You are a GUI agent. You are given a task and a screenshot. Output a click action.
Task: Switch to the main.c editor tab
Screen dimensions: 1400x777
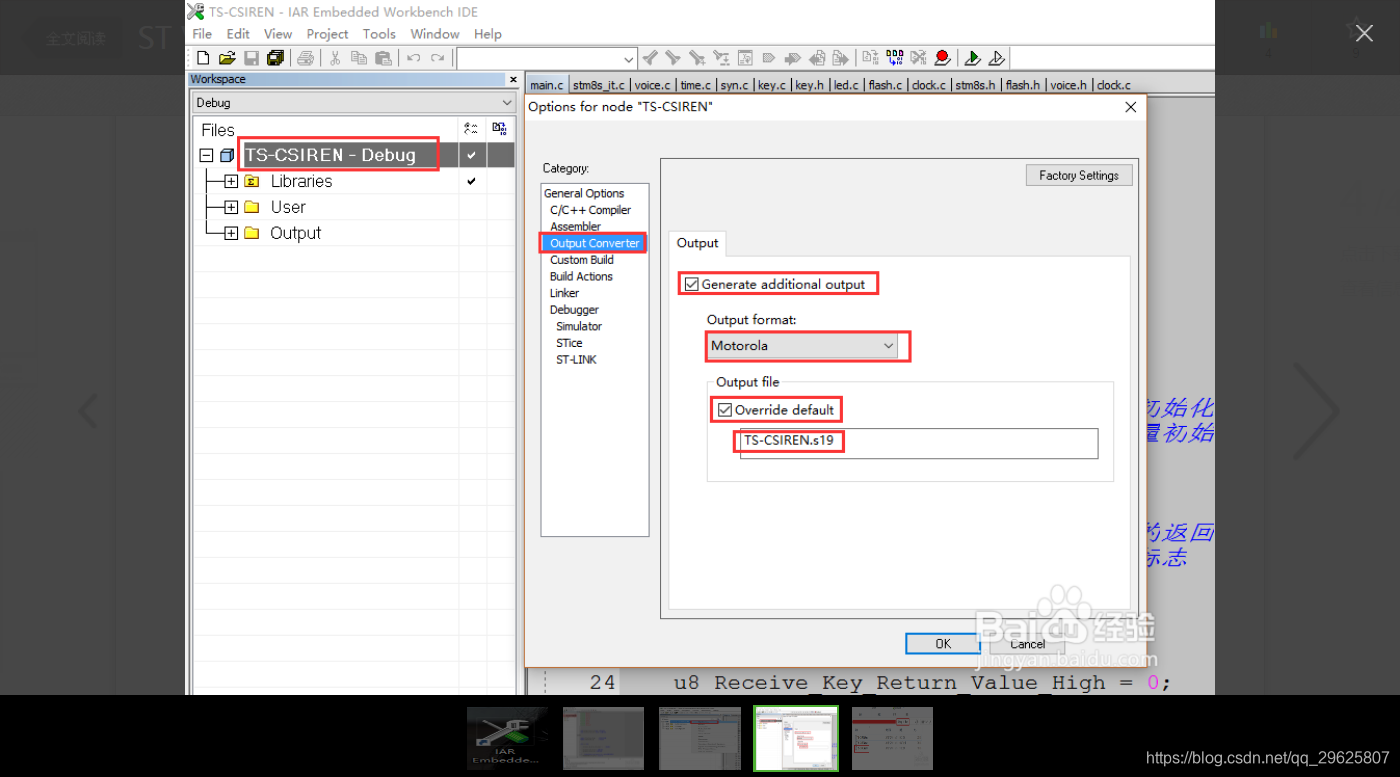tap(547, 85)
